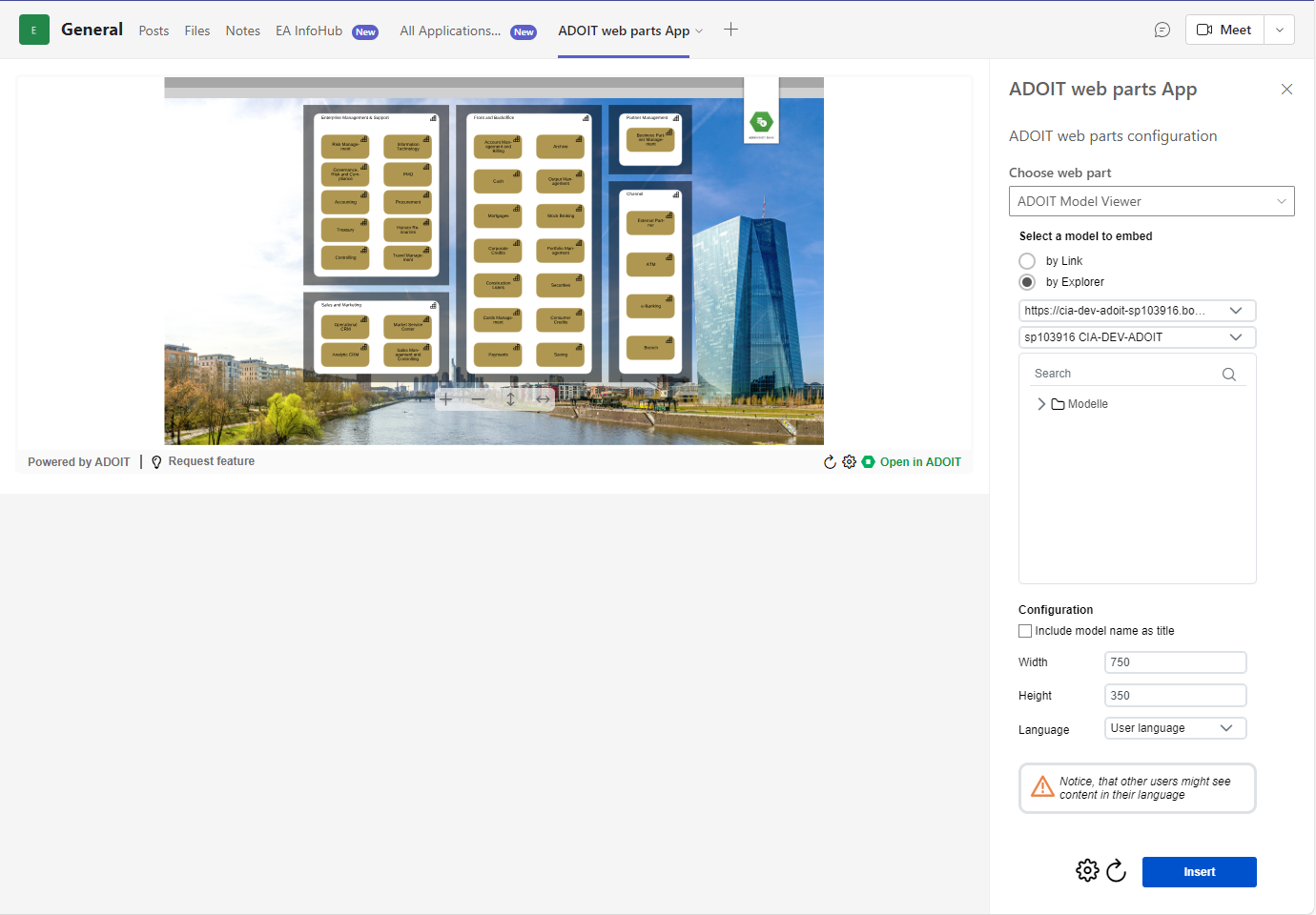Screen dimensions: 1316x915
Task: Switch to the EA InfoHub tab
Action: pyautogui.click(x=309, y=30)
